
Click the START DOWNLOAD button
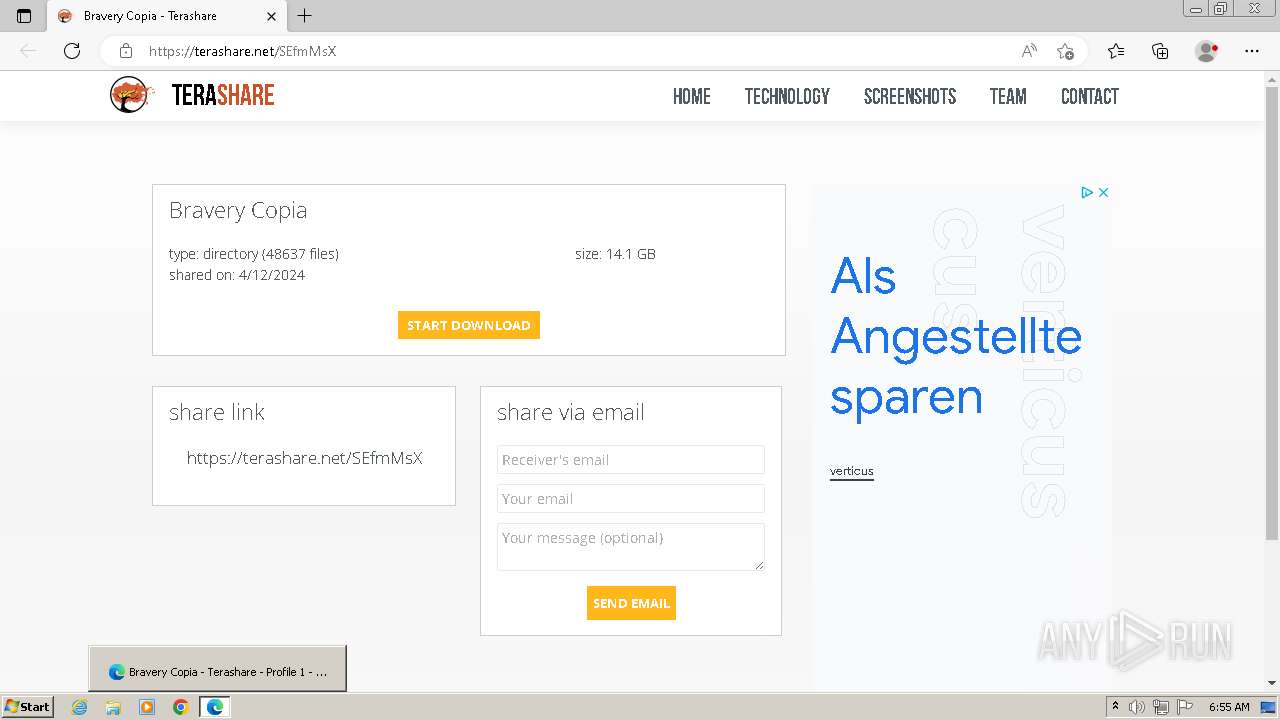[469, 325]
